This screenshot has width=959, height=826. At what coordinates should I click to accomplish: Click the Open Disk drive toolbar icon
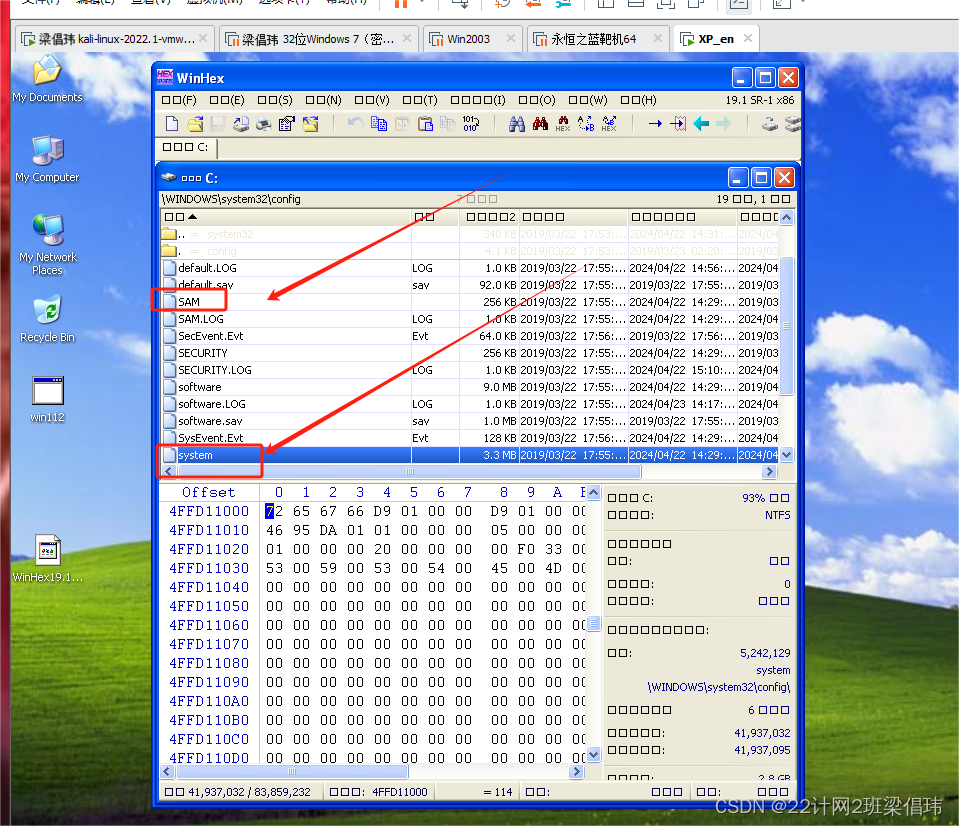point(770,124)
